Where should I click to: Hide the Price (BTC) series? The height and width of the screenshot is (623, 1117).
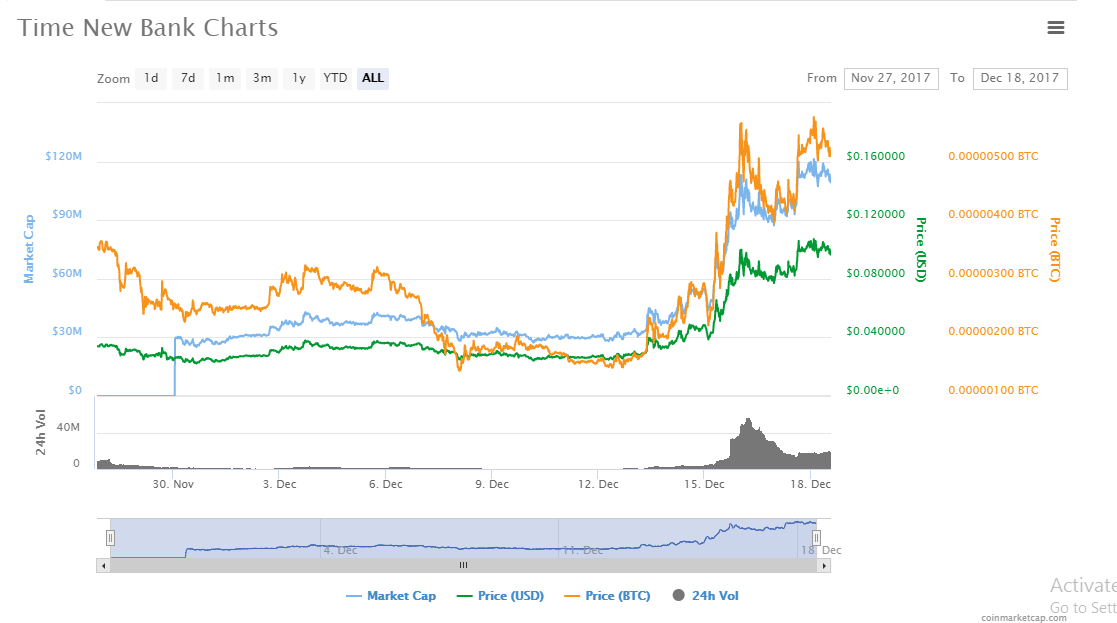pos(607,596)
